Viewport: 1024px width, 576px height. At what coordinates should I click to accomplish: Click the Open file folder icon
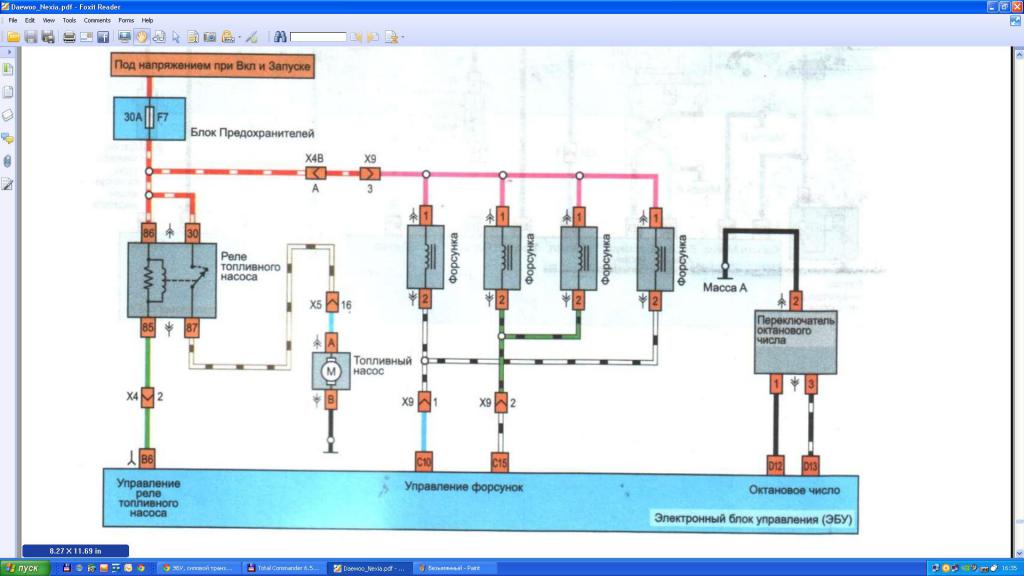click(13, 37)
